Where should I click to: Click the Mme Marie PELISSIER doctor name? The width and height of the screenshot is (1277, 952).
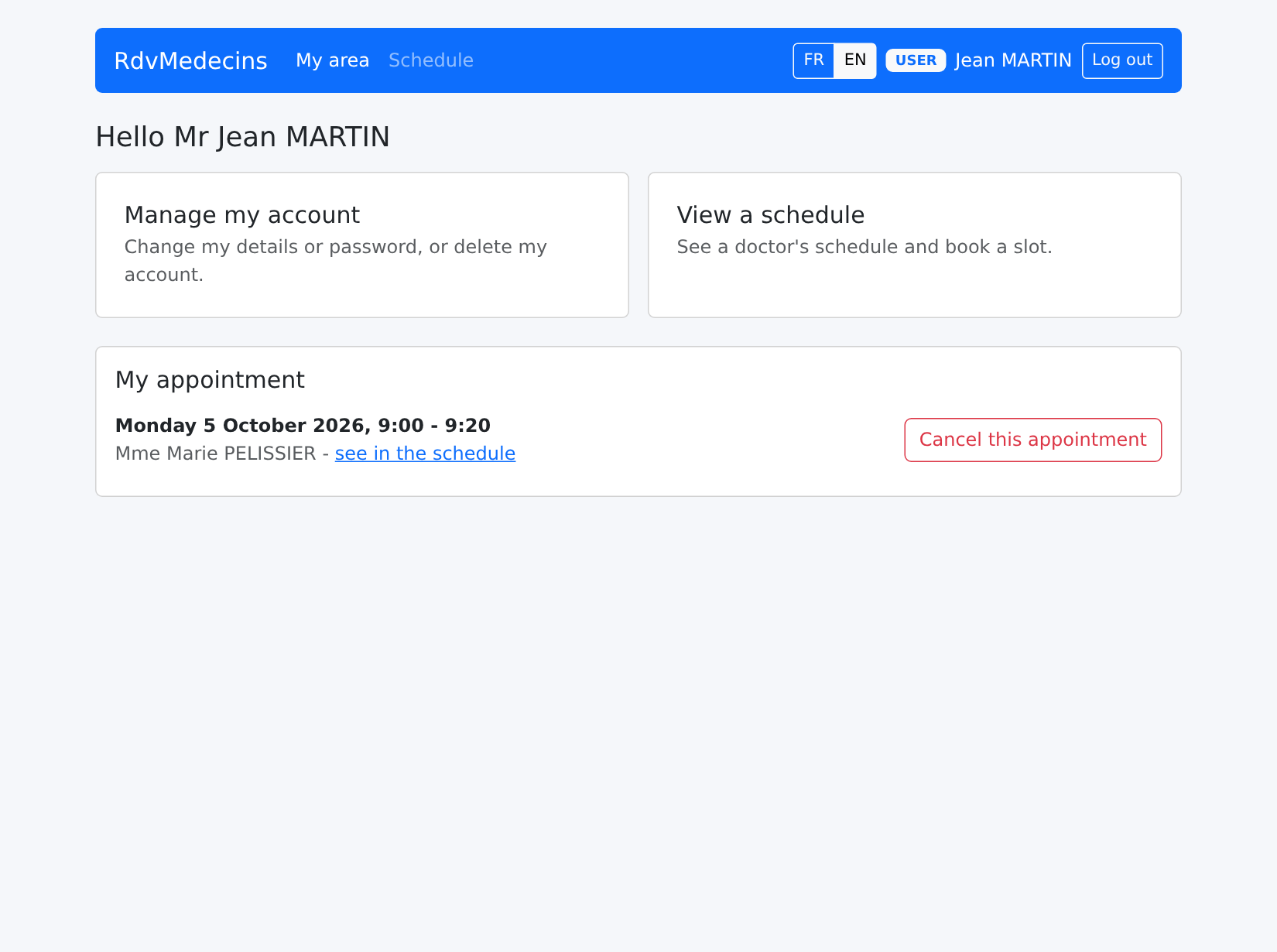(215, 454)
